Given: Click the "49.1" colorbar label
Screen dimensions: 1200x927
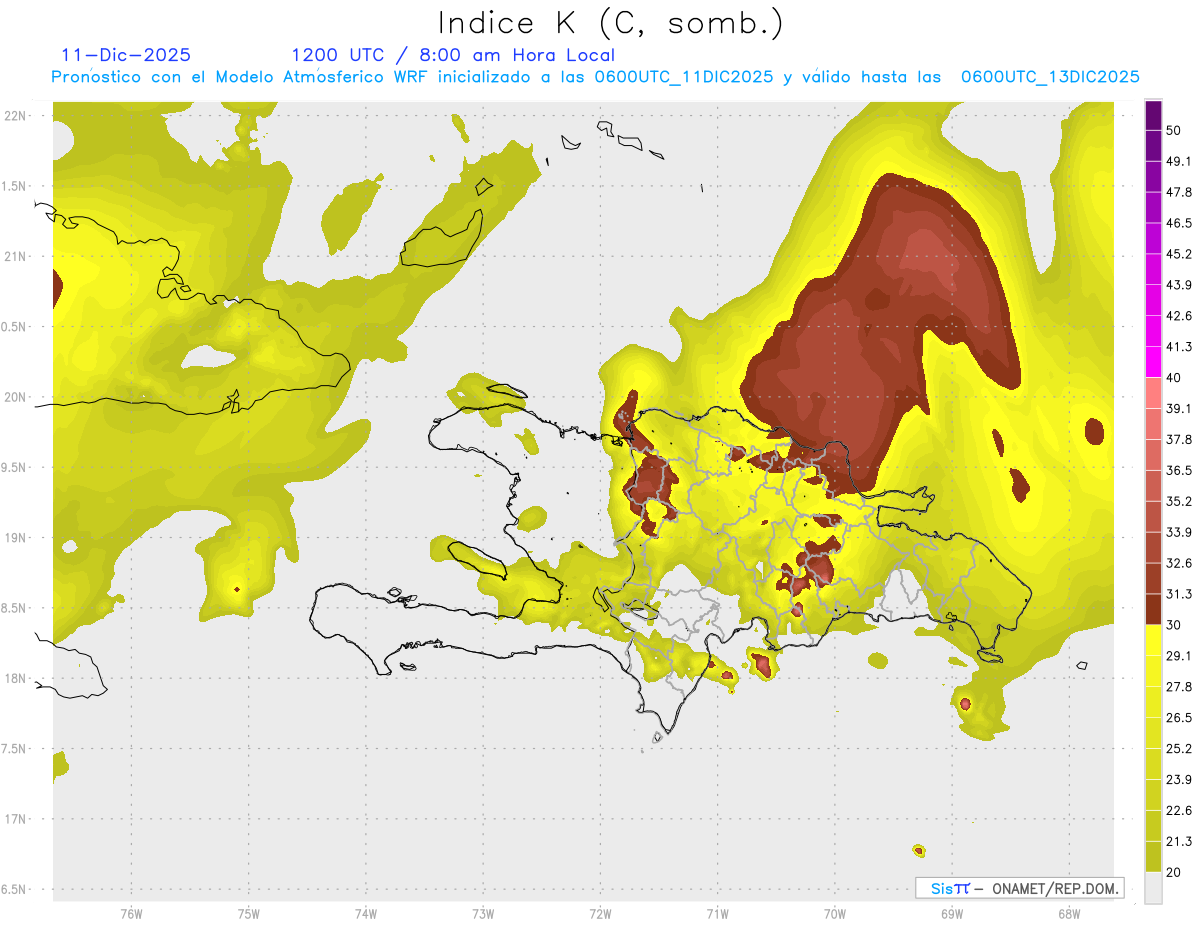Looking at the screenshot, I should pyautogui.click(x=1179, y=161).
